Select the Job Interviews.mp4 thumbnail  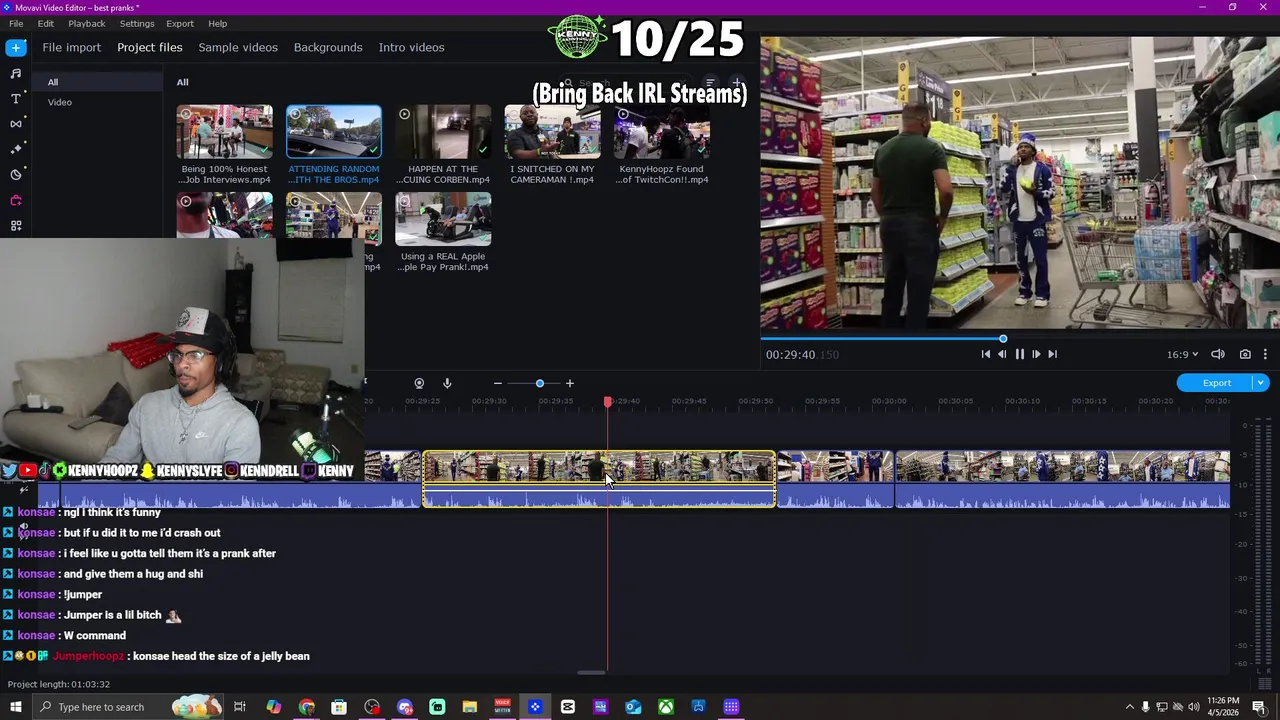[x=224, y=132]
